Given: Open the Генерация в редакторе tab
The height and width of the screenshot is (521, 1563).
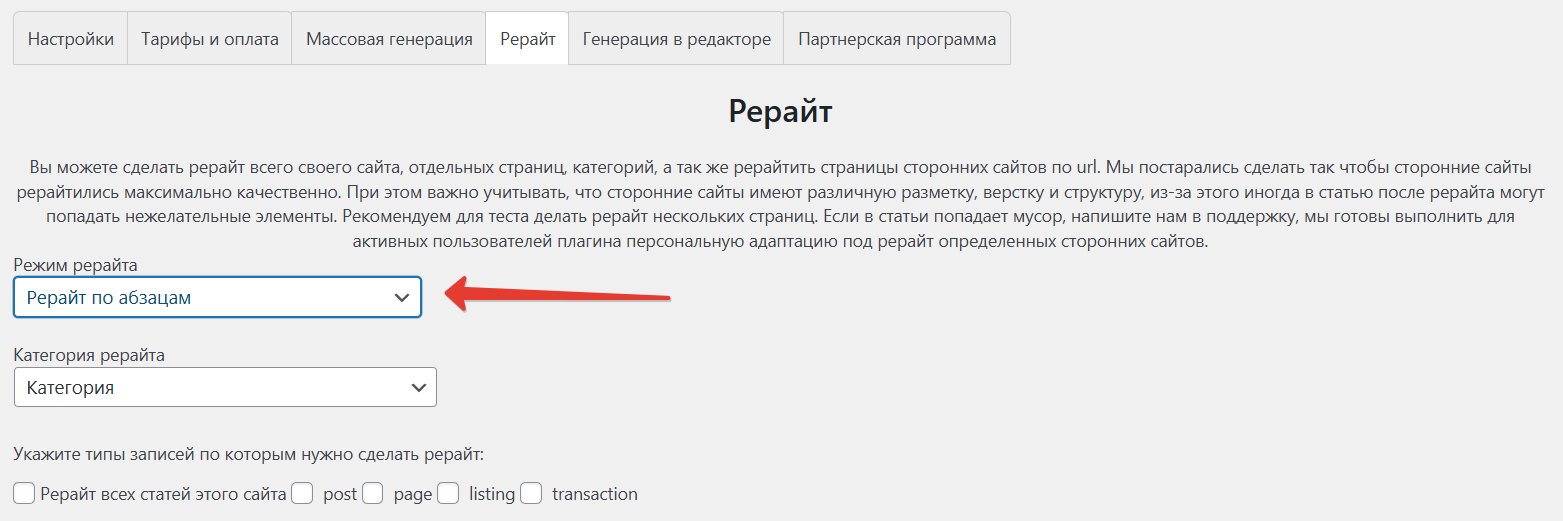Looking at the screenshot, I should click(x=676, y=39).
